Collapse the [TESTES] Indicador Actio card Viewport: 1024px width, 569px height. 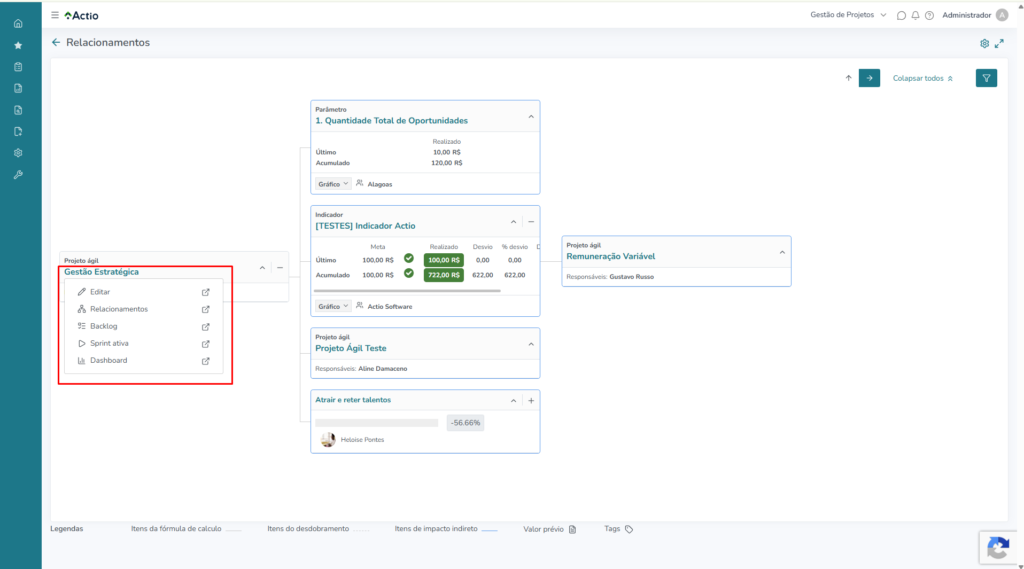(x=513, y=222)
